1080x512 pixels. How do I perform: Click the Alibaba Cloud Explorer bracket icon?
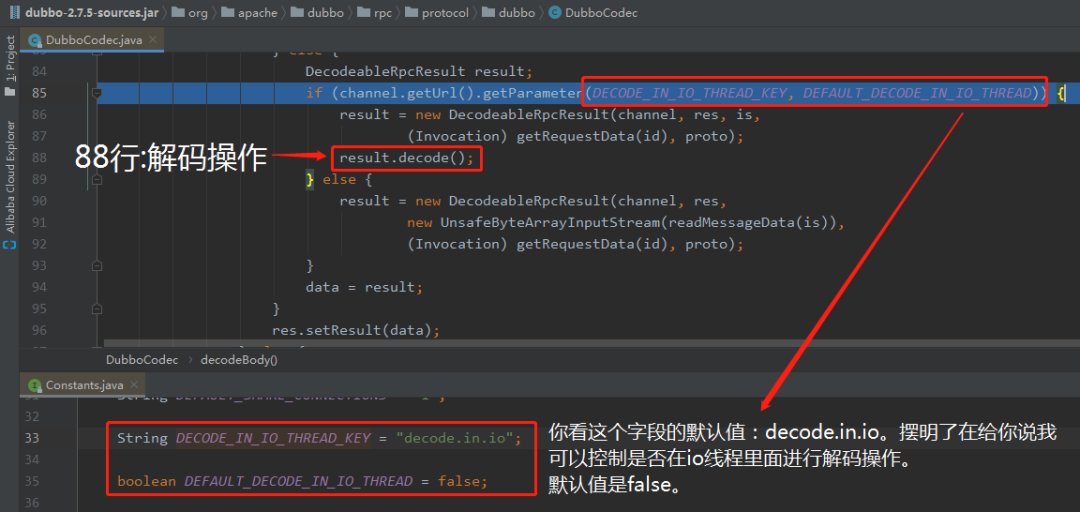coord(10,245)
